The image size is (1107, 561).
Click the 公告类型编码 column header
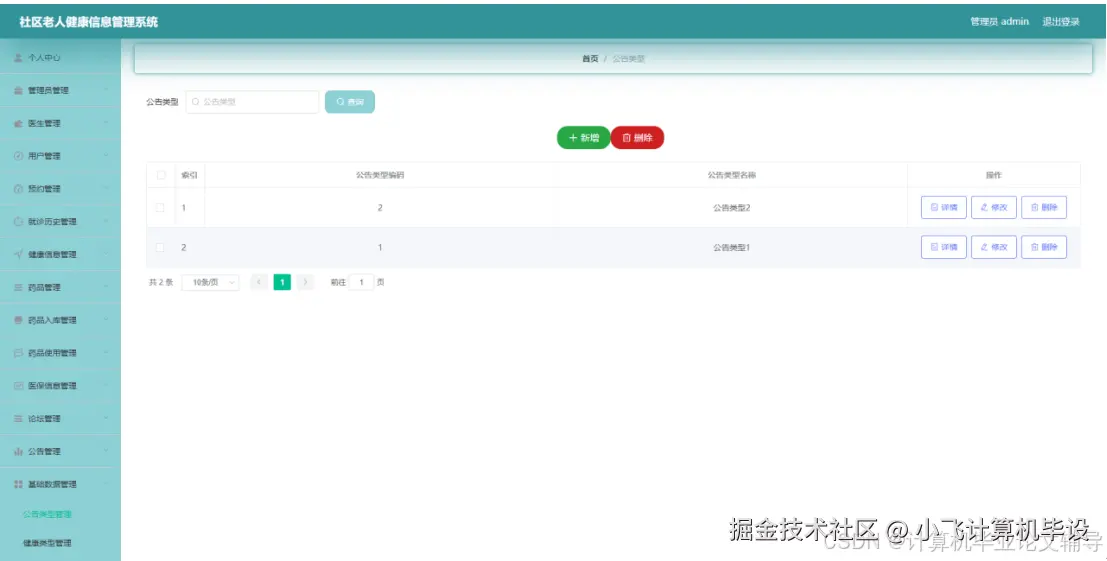380,175
